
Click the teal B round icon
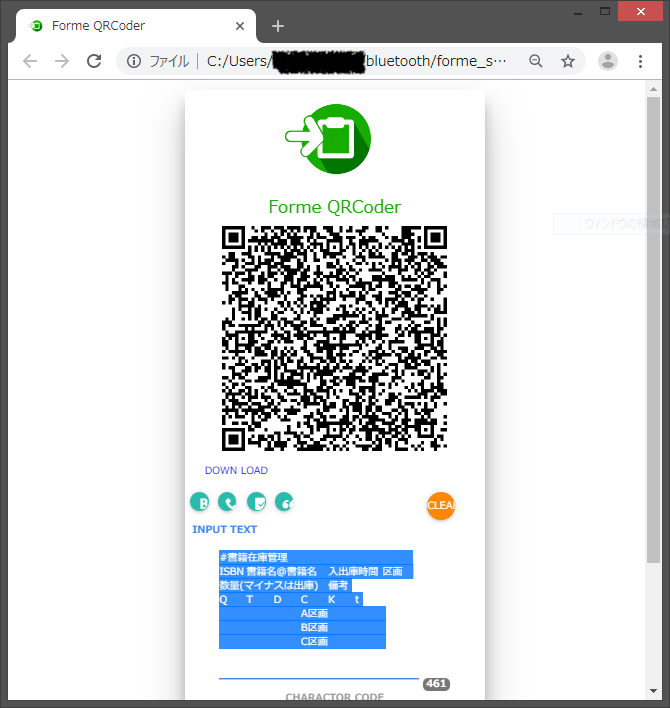click(200, 502)
